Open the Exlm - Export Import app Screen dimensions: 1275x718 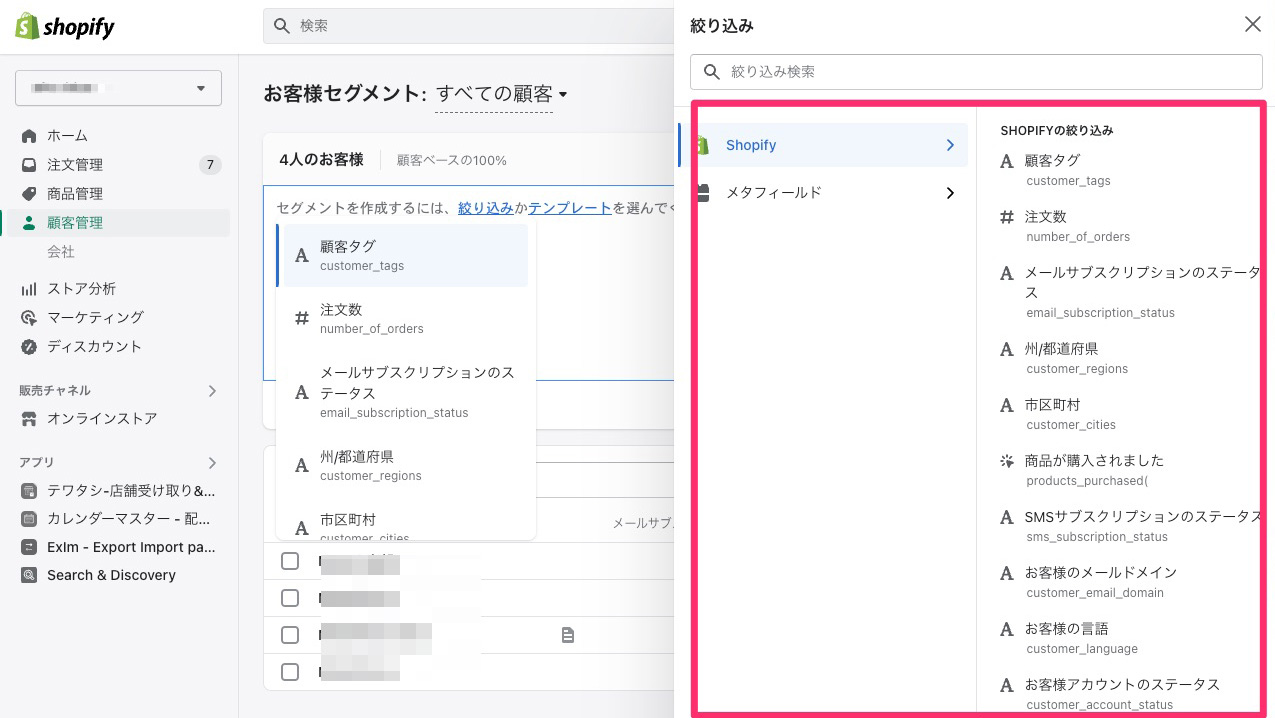point(131,547)
